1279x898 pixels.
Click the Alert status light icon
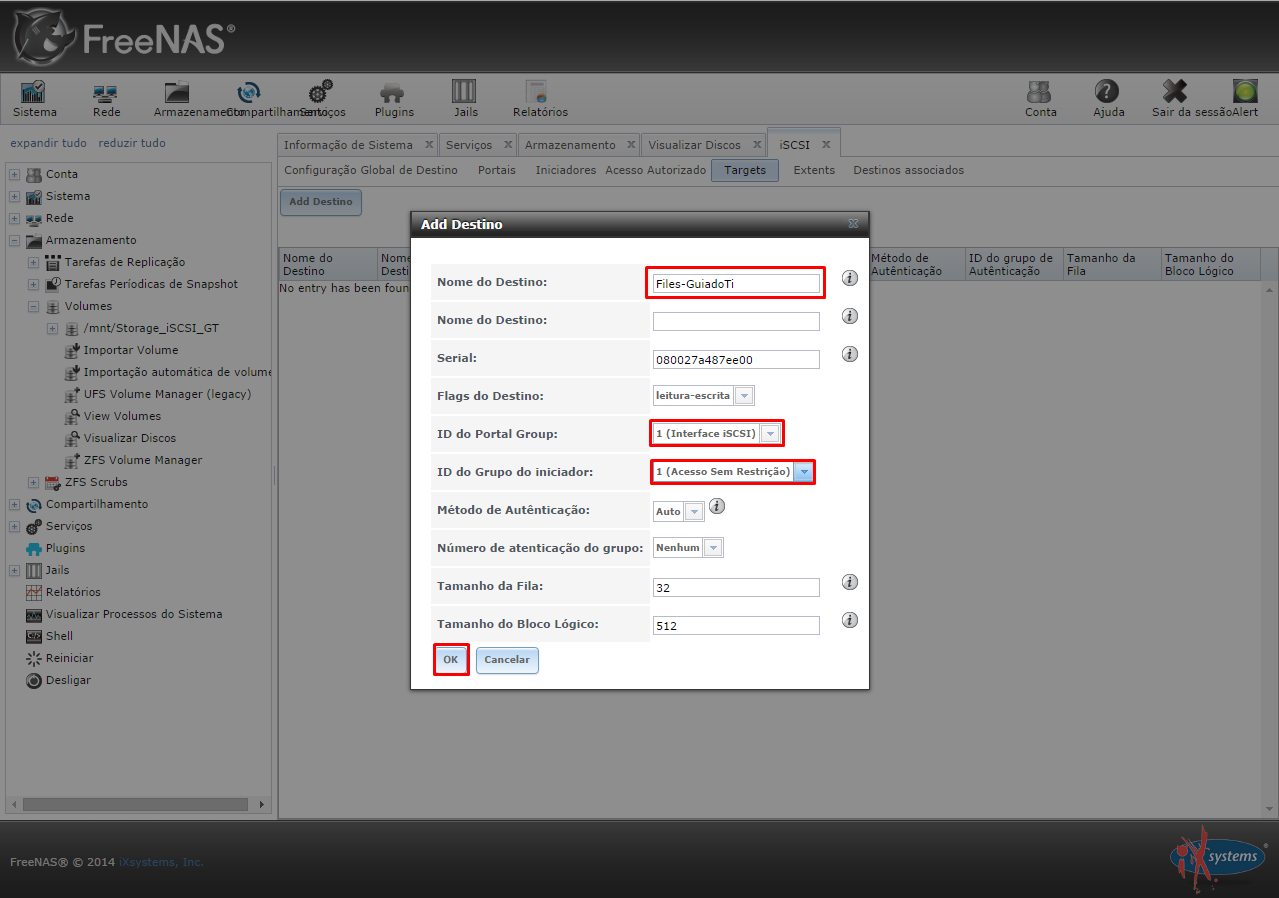click(1244, 93)
